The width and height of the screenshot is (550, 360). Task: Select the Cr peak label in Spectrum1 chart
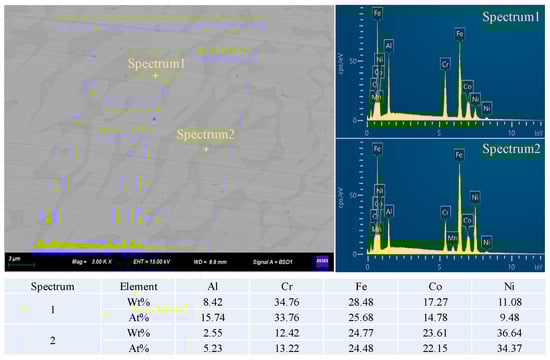point(445,64)
